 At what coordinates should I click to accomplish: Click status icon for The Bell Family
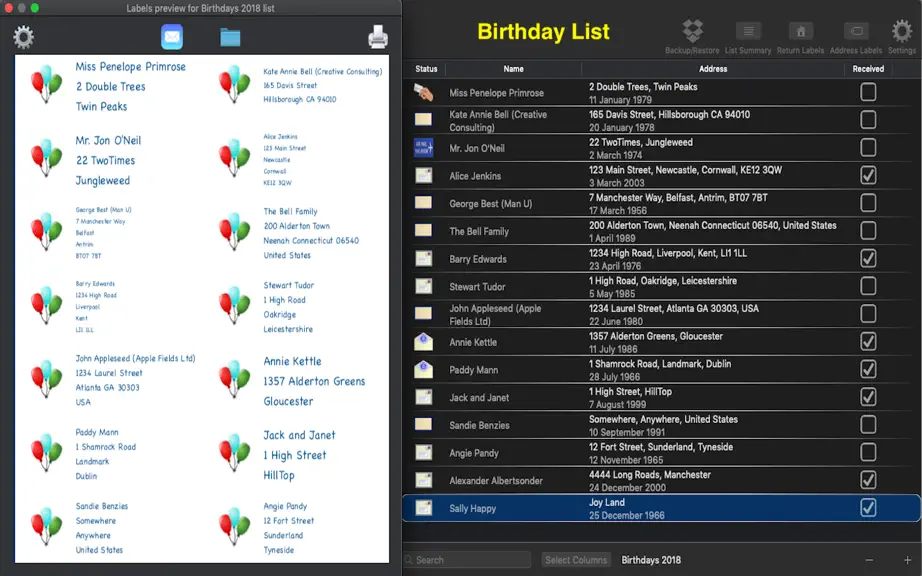point(423,230)
